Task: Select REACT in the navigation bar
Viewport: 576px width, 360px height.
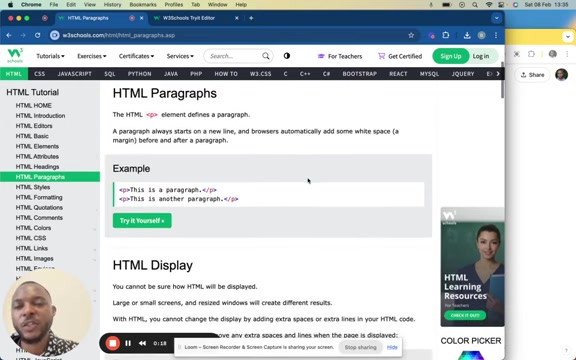Action: [398, 74]
